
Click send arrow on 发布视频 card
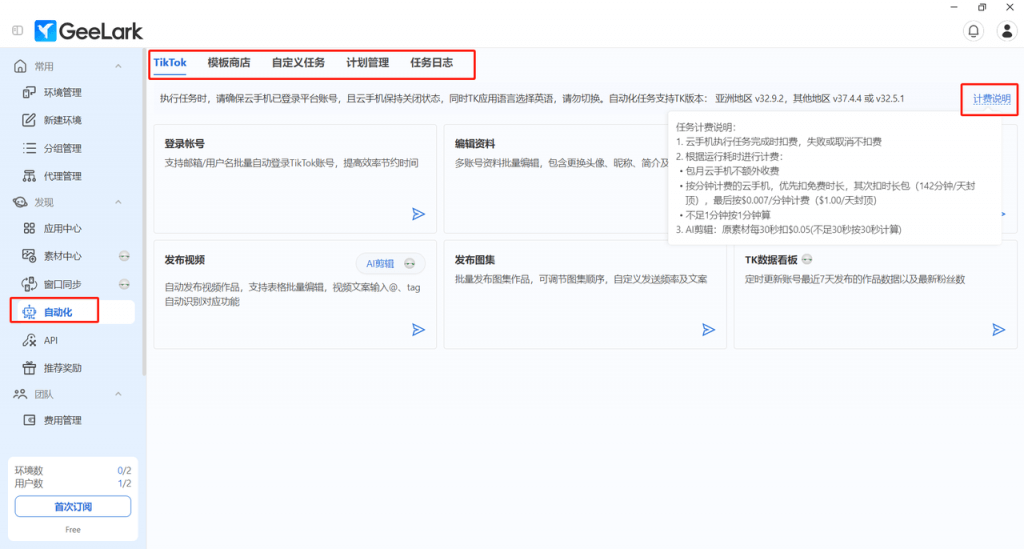tap(418, 329)
